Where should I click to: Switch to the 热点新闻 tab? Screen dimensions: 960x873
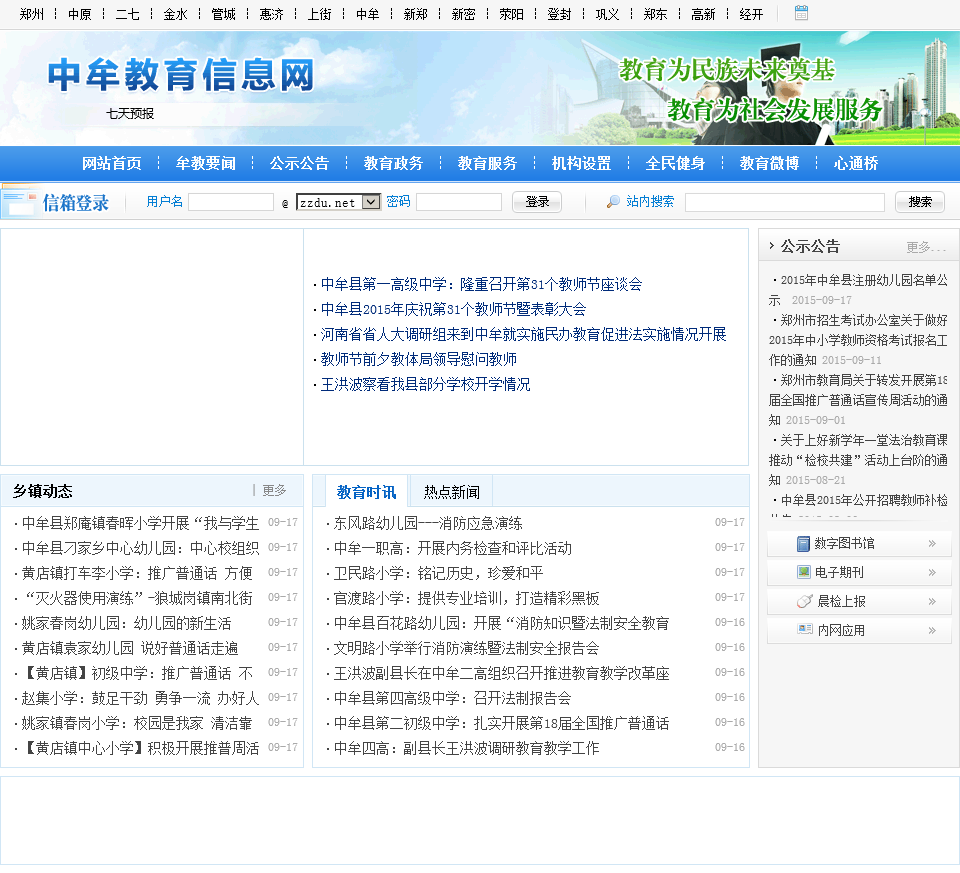tap(451, 492)
